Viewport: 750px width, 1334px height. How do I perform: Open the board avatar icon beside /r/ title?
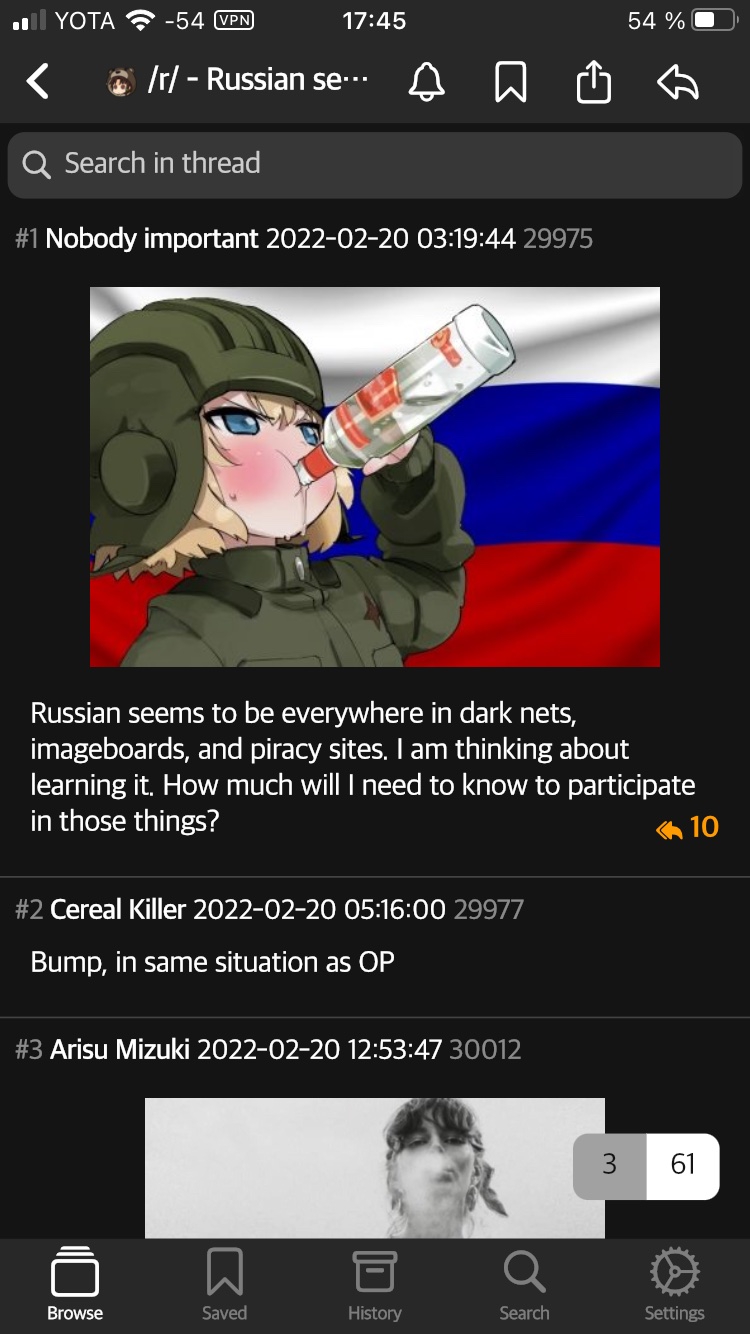point(121,81)
